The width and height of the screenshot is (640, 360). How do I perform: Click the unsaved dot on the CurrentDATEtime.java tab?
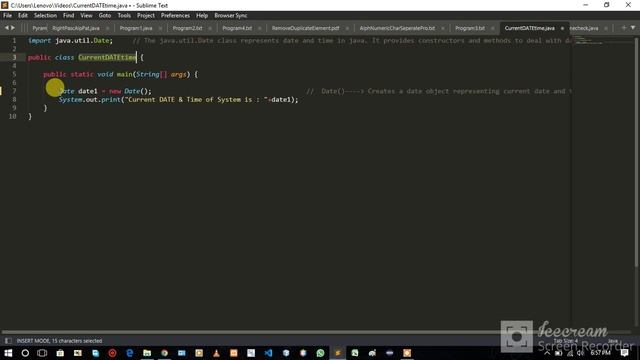(562, 28)
